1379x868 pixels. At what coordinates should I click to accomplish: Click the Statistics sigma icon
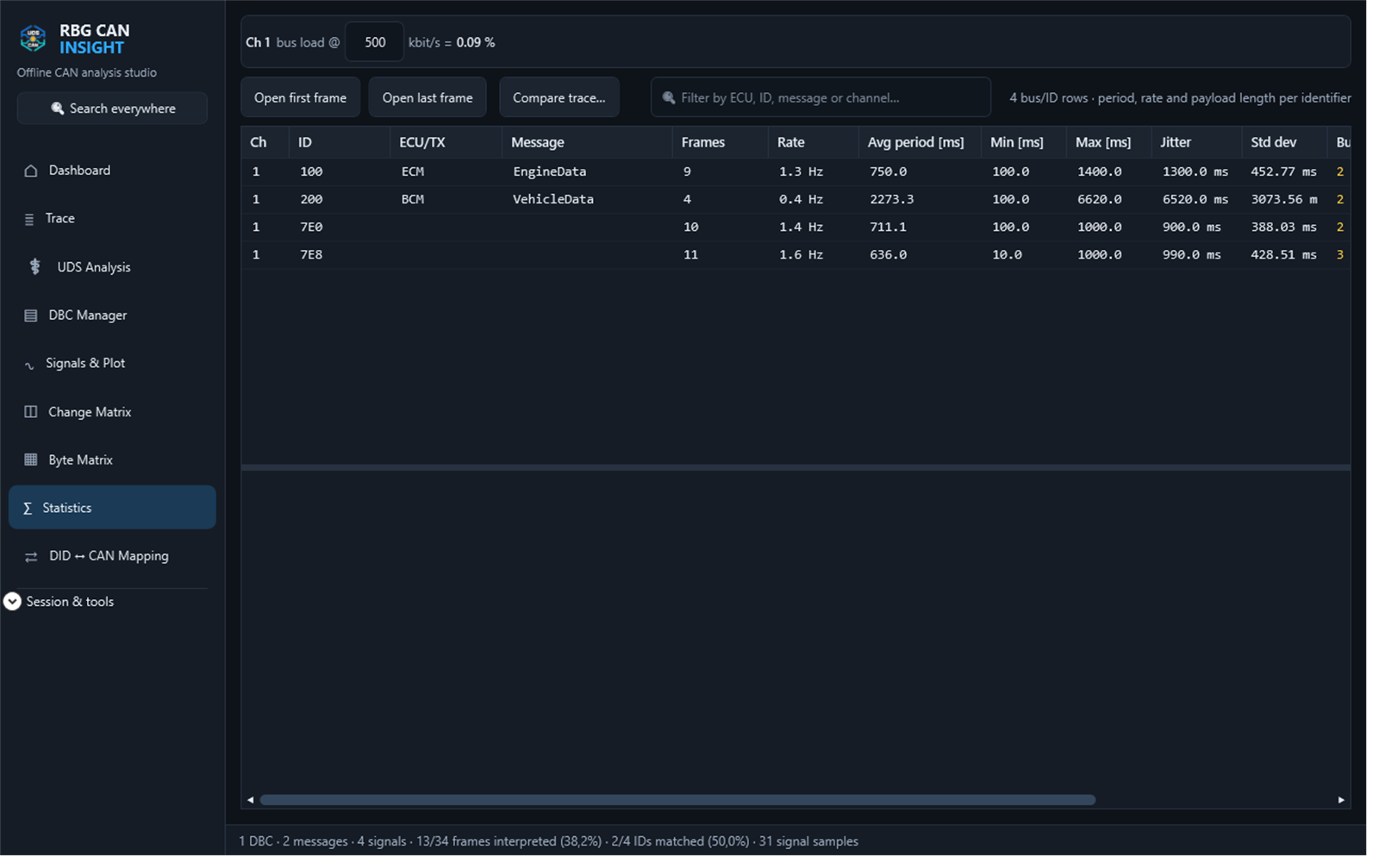coord(28,509)
